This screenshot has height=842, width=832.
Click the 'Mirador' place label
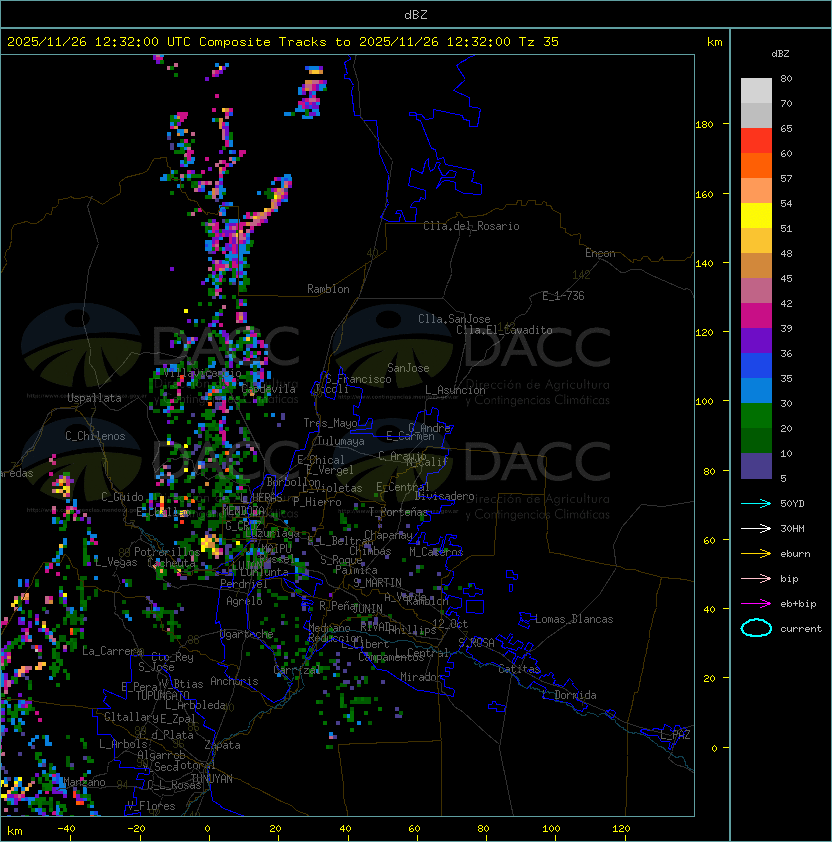421,677
